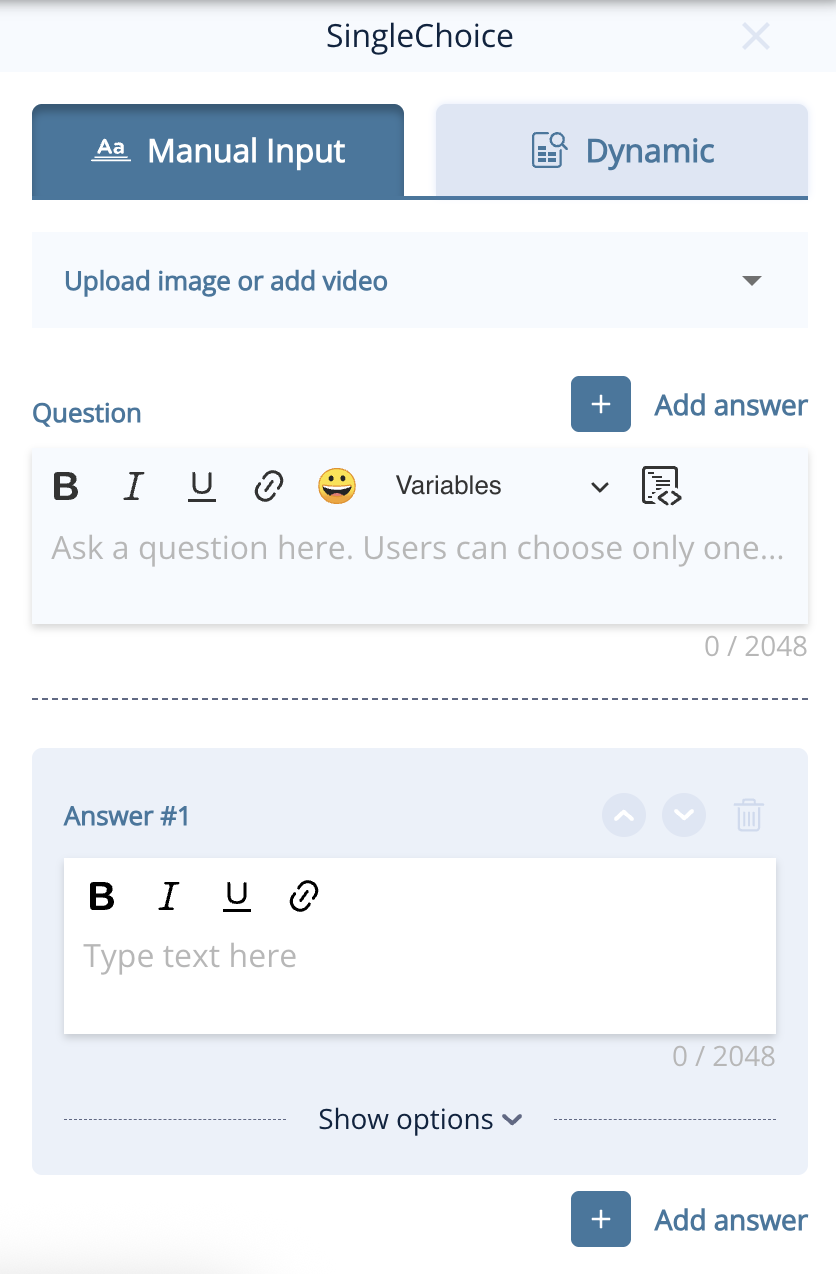Add a new answer below the question
This screenshot has width=836, height=1274.
pos(600,404)
